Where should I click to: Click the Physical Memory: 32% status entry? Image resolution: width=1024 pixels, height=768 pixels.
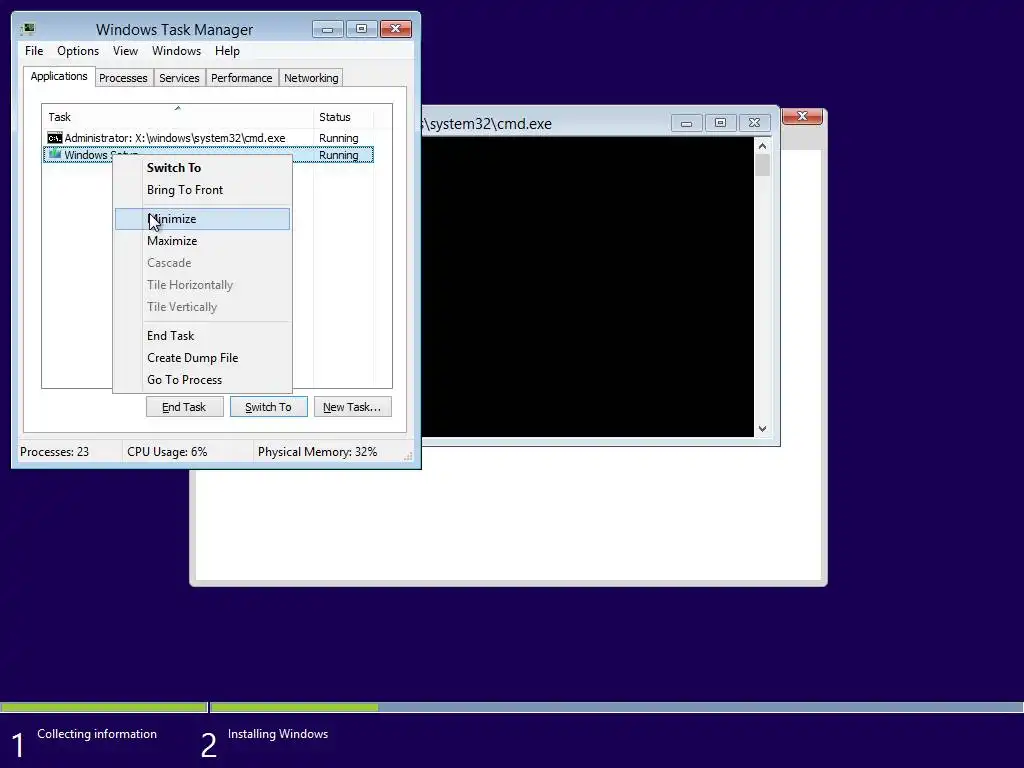[317, 452]
